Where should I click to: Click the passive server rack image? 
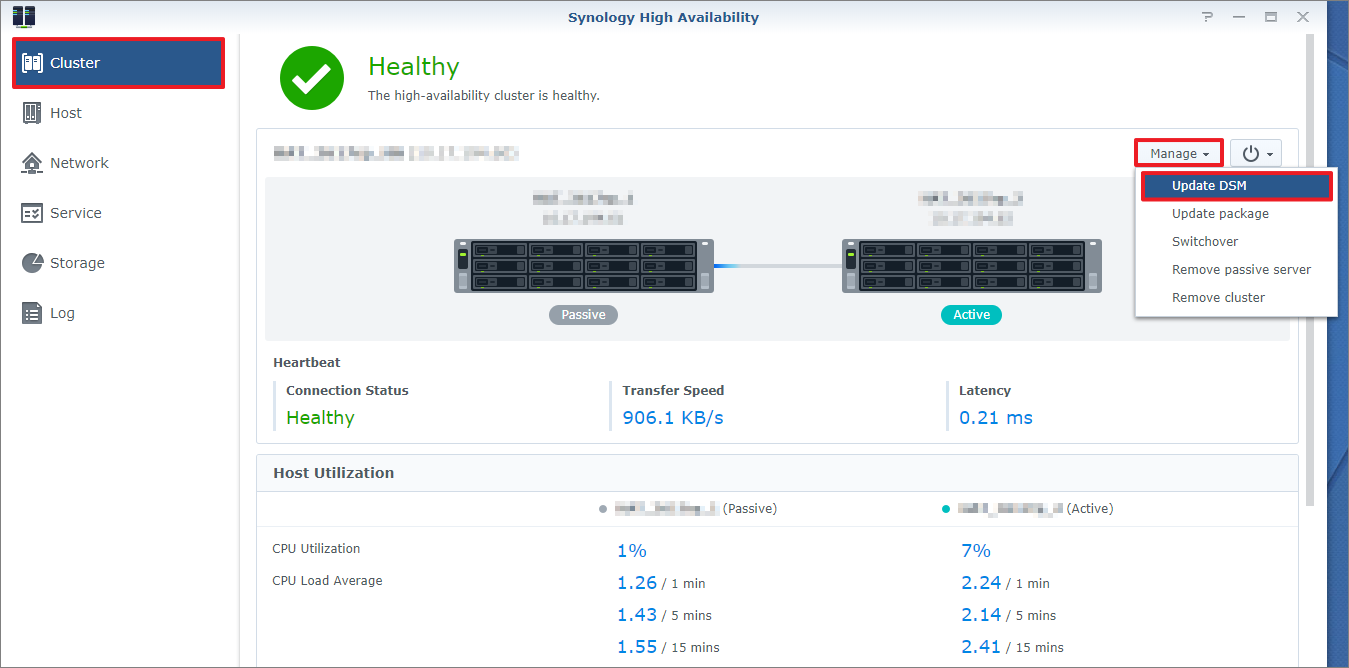pyautogui.click(x=584, y=265)
